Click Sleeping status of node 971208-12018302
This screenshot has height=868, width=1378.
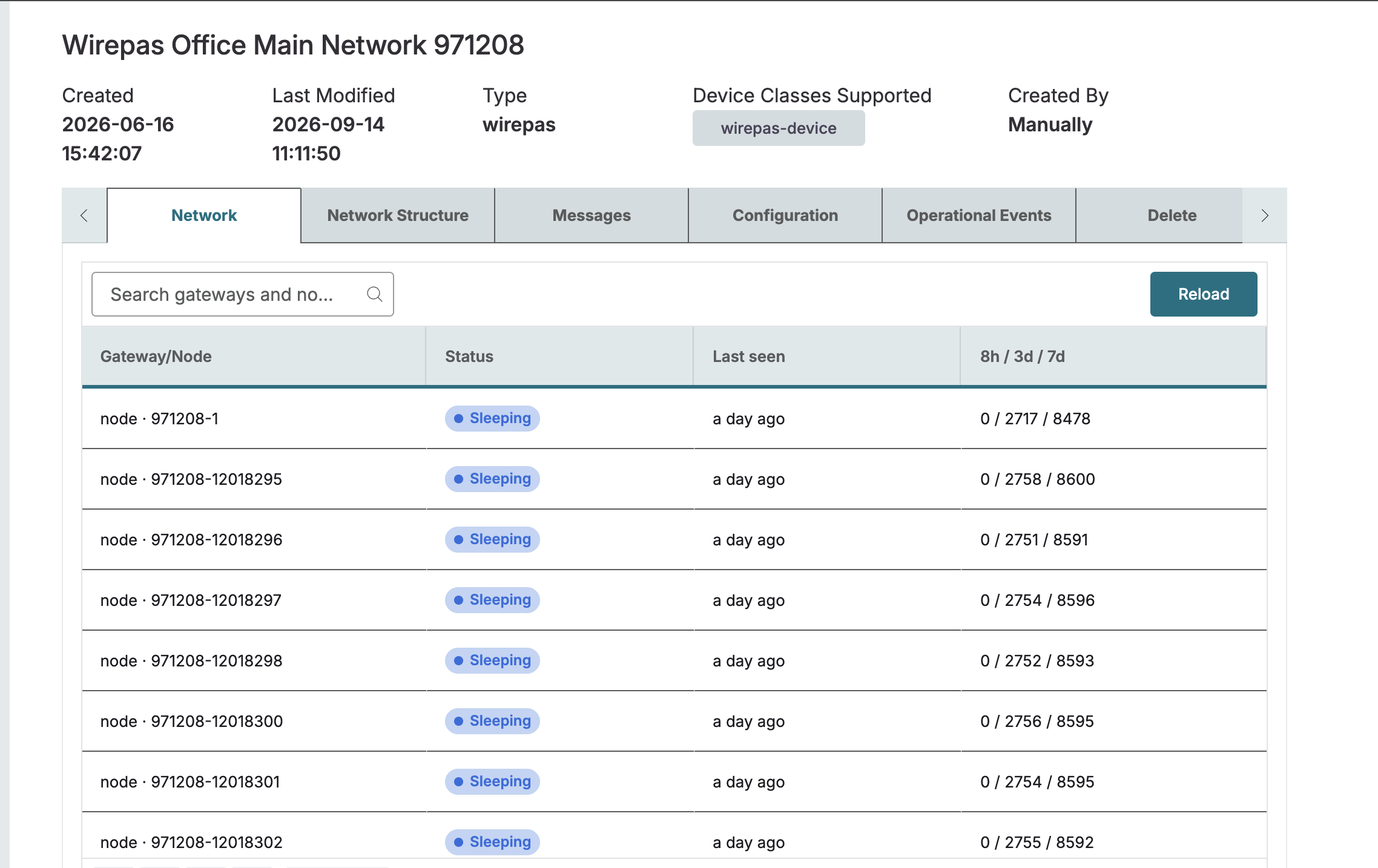492,843
